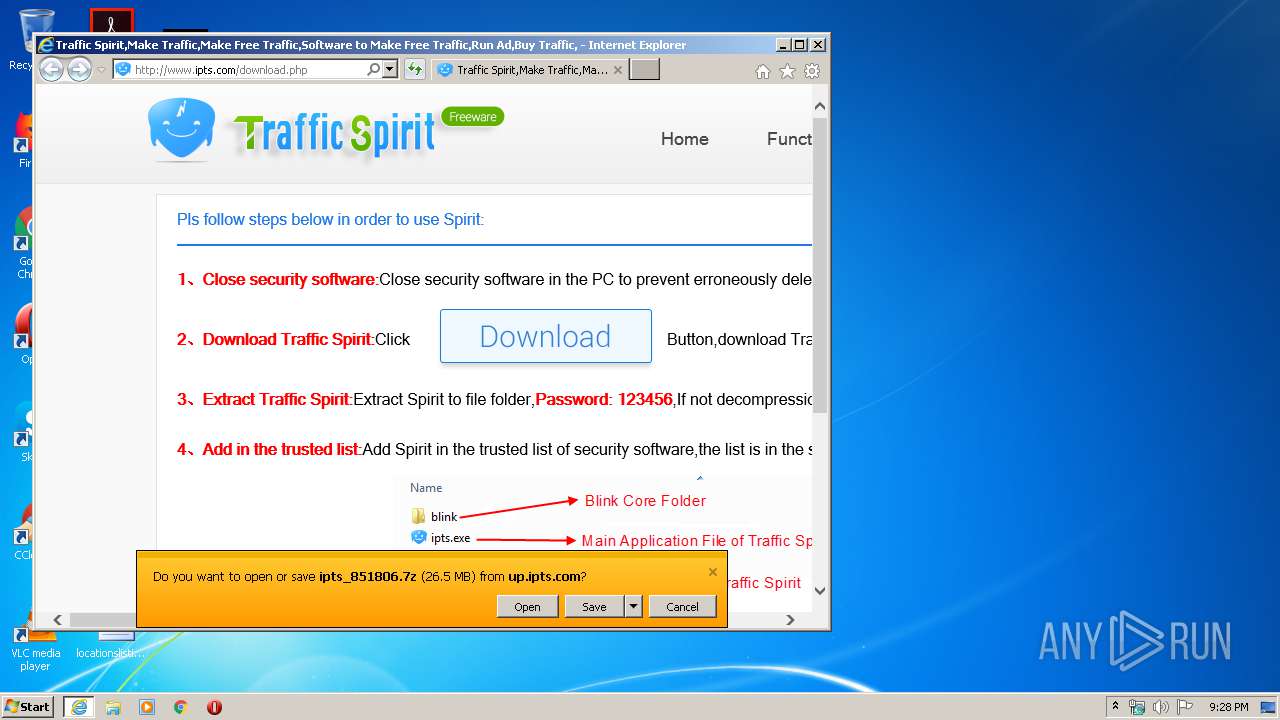The width and height of the screenshot is (1280, 720).
Task: Open the IE Home icon
Action: point(763,71)
